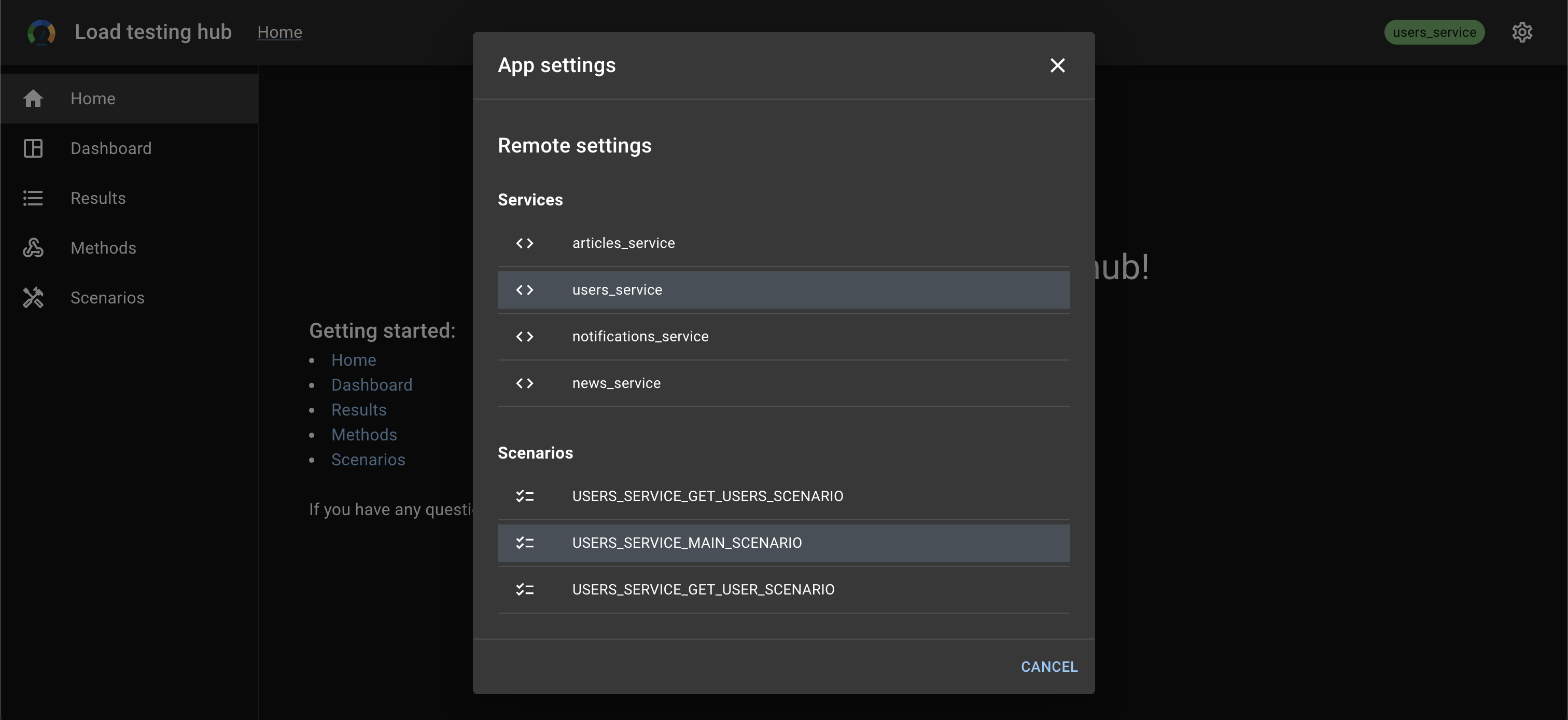
Task: Open Methods in the sidebar menu
Action: pos(130,248)
